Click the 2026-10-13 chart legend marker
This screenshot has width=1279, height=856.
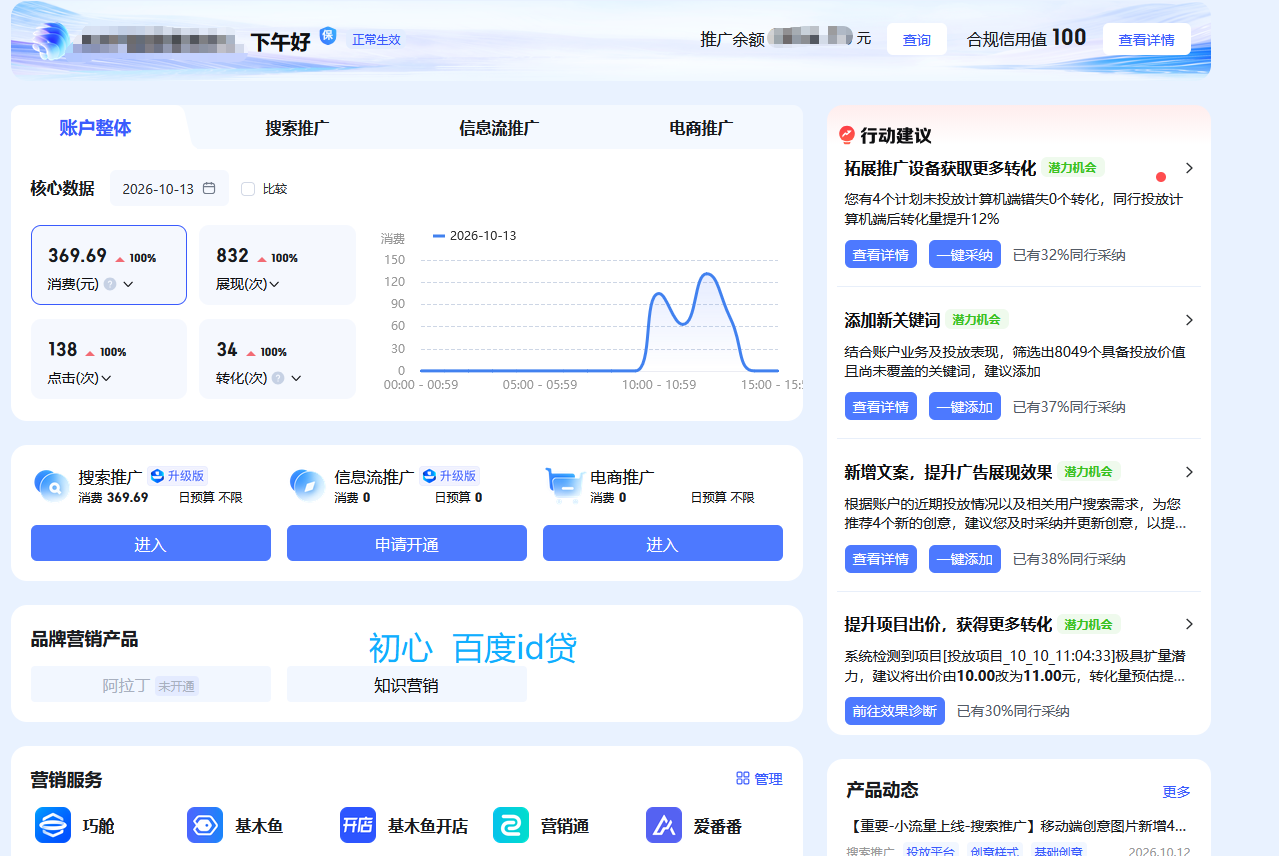tap(439, 236)
